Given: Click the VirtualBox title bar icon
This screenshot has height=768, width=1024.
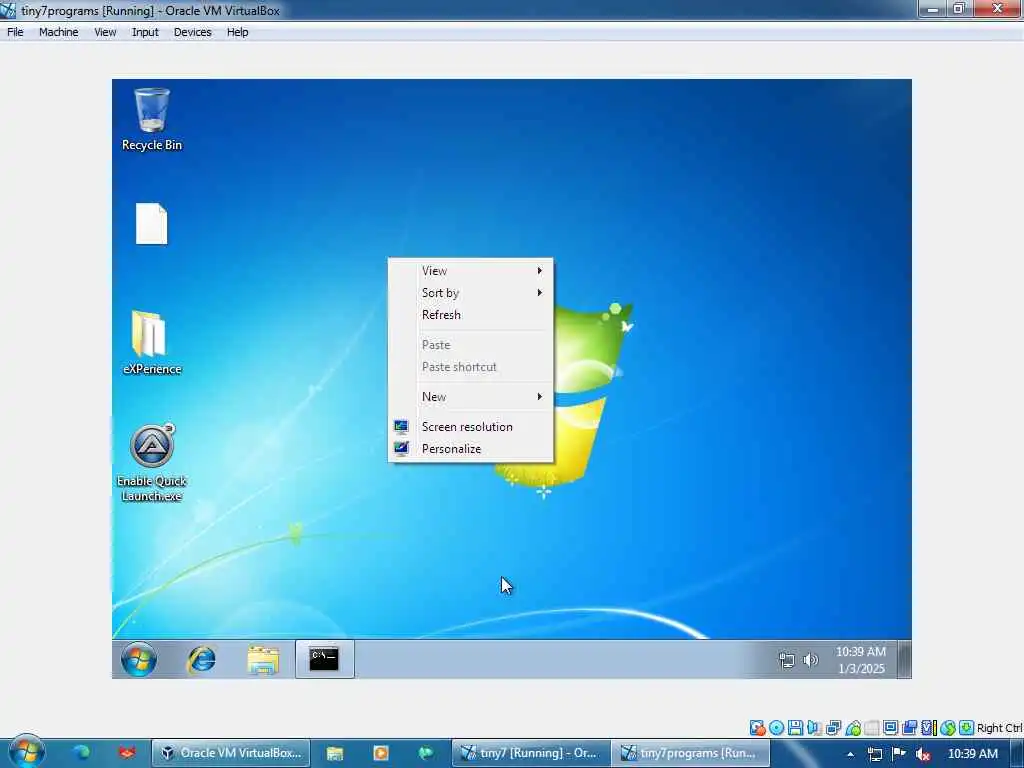Looking at the screenshot, I should coord(8,10).
